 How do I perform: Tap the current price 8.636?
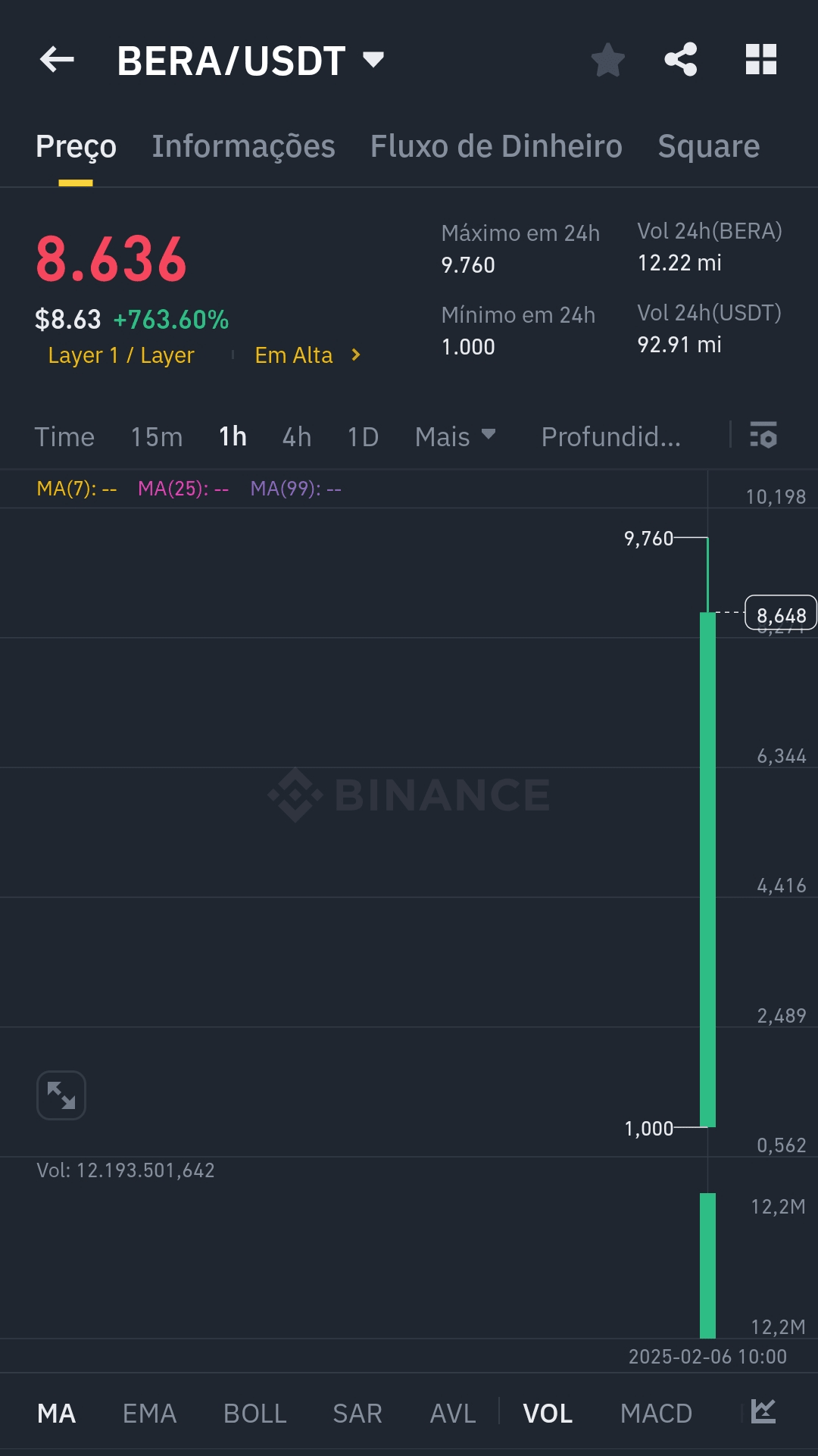tap(111, 259)
